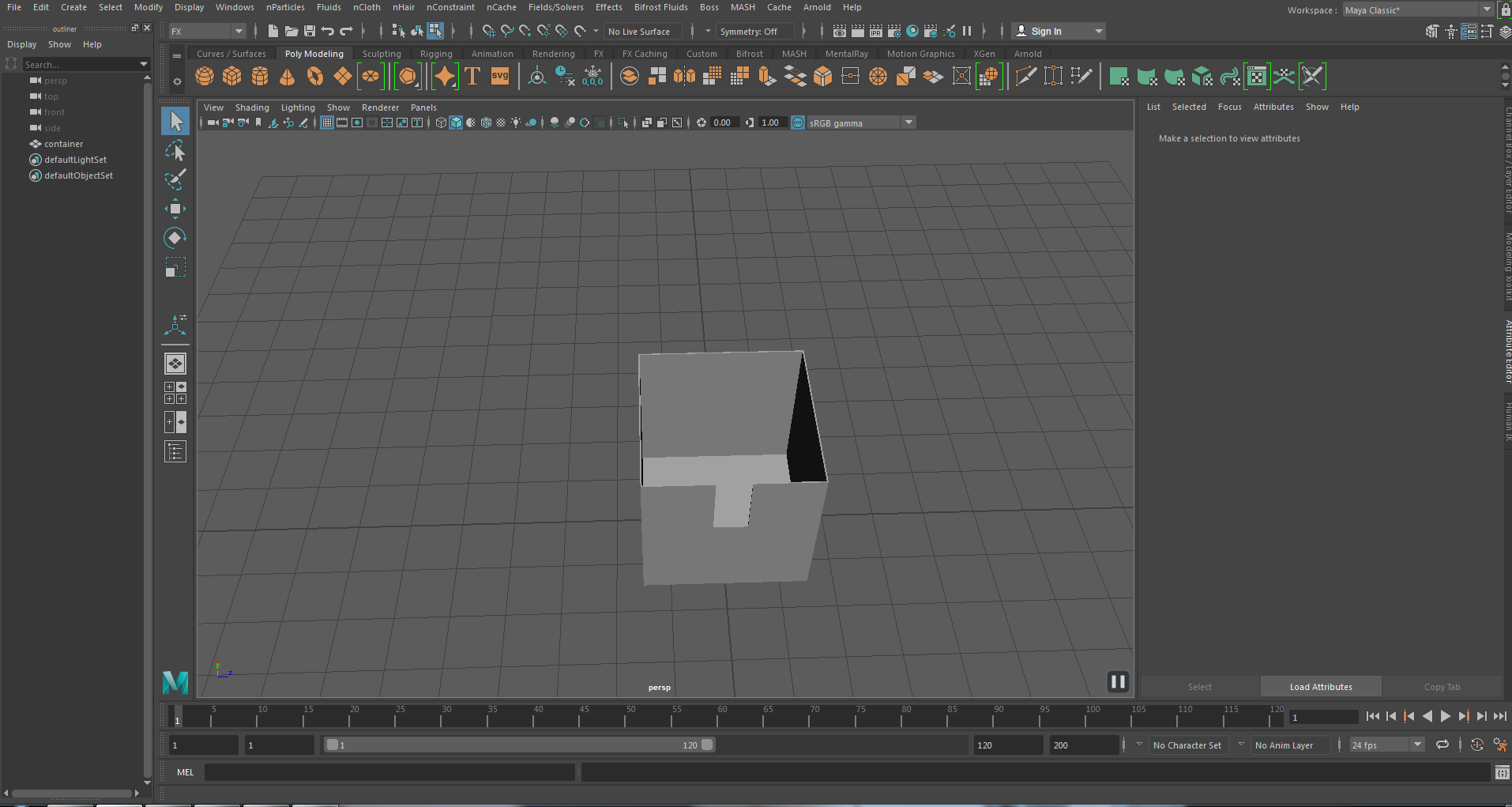Switch to the Sculpting shelf tab
The height and width of the screenshot is (807, 1512).
(x=382, y=54)
